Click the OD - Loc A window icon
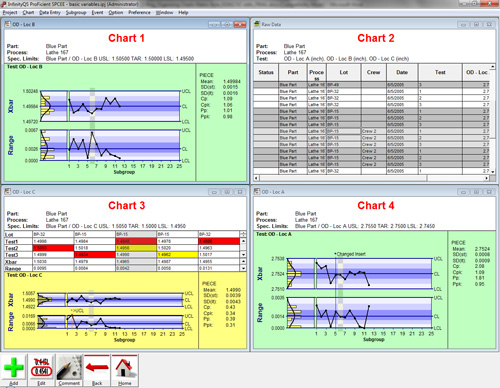This screenshot has height=388, width=500. coord(257,192)
